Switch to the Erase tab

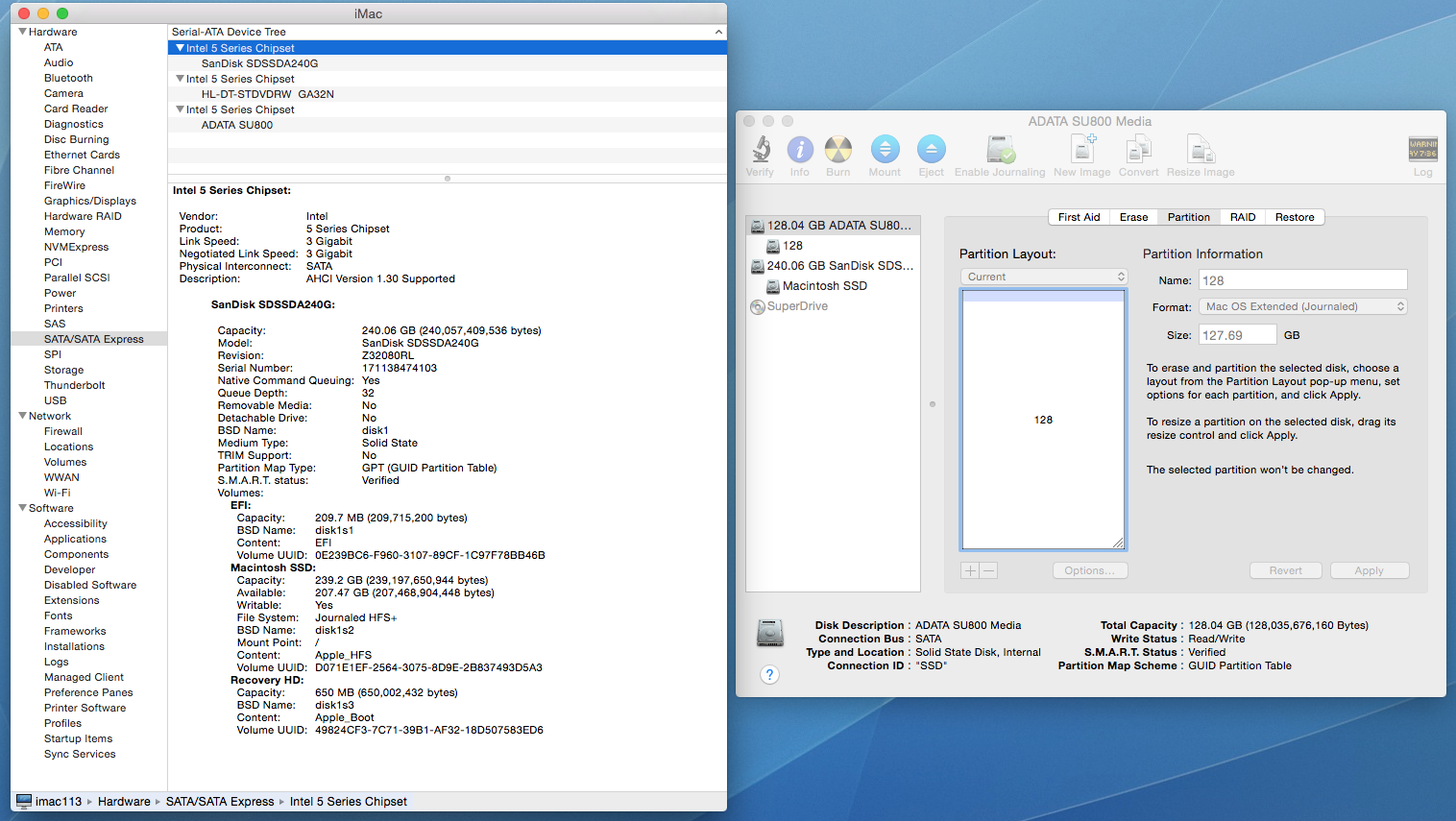coord(1133,217)
